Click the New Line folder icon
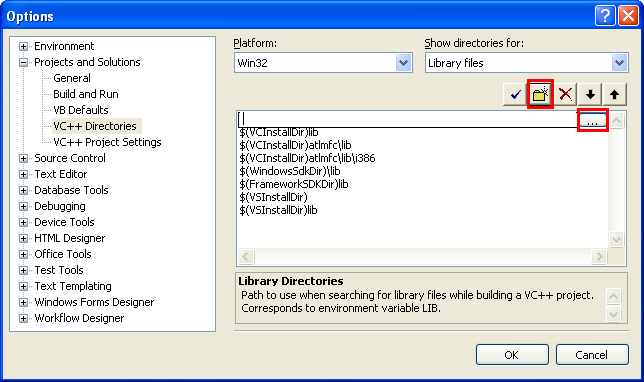This screenshot has width=644, height=382. [x=540, y=94]
